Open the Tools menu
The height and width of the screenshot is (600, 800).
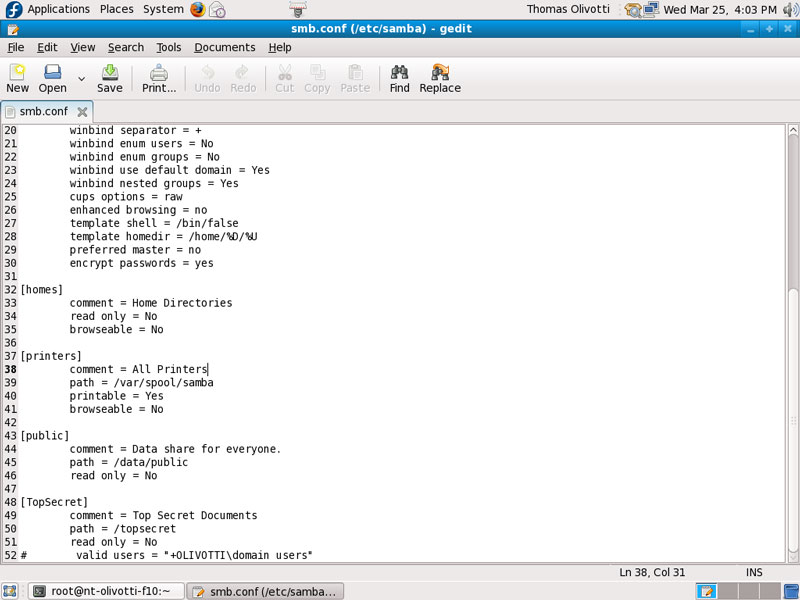coord(168,47)
